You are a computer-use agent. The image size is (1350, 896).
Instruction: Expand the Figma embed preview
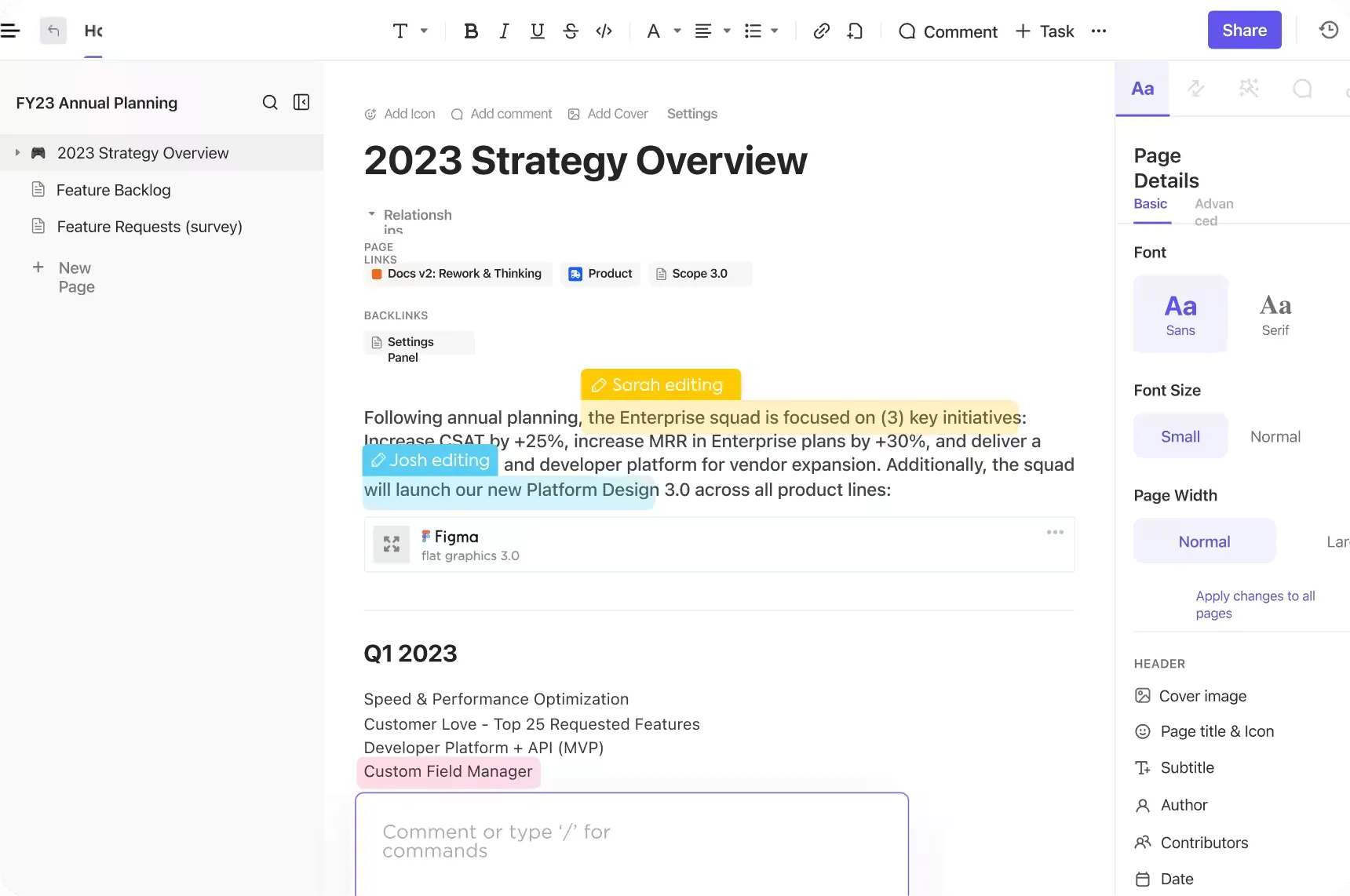392,545
